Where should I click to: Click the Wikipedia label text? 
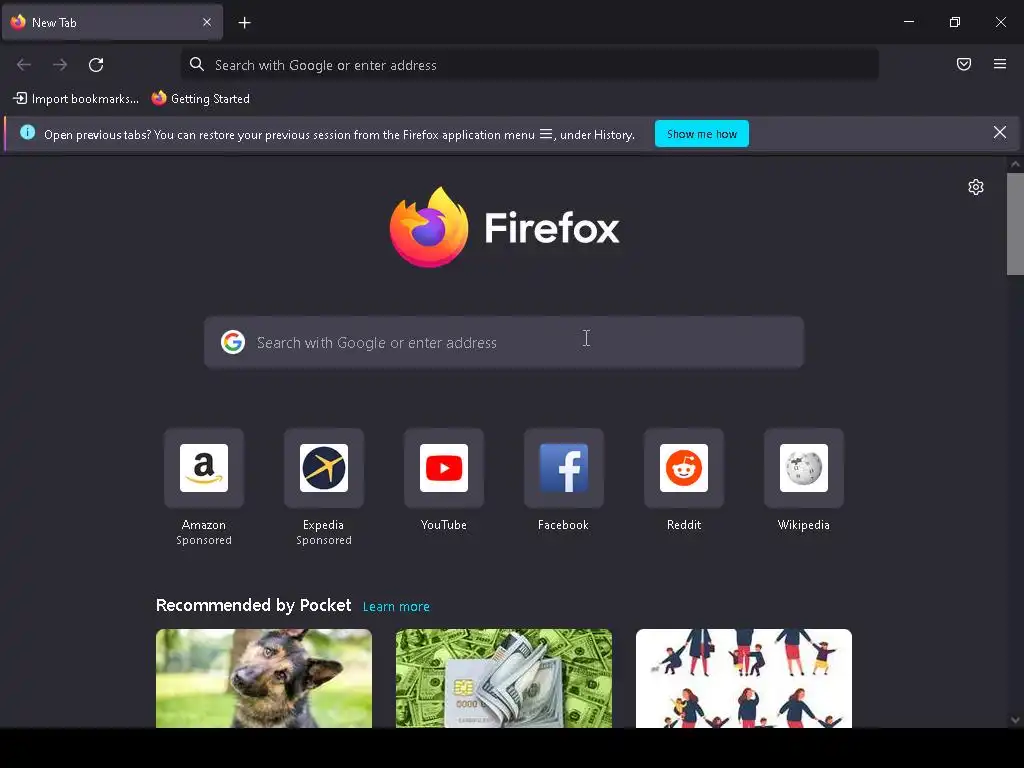[804, 525]
